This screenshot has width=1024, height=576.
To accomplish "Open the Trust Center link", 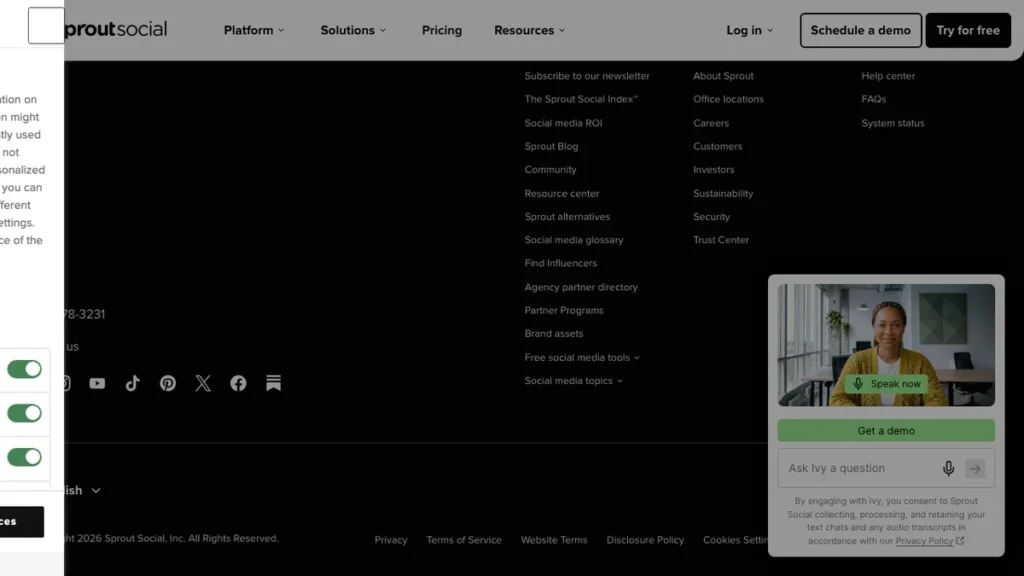I will click(721, 240).
